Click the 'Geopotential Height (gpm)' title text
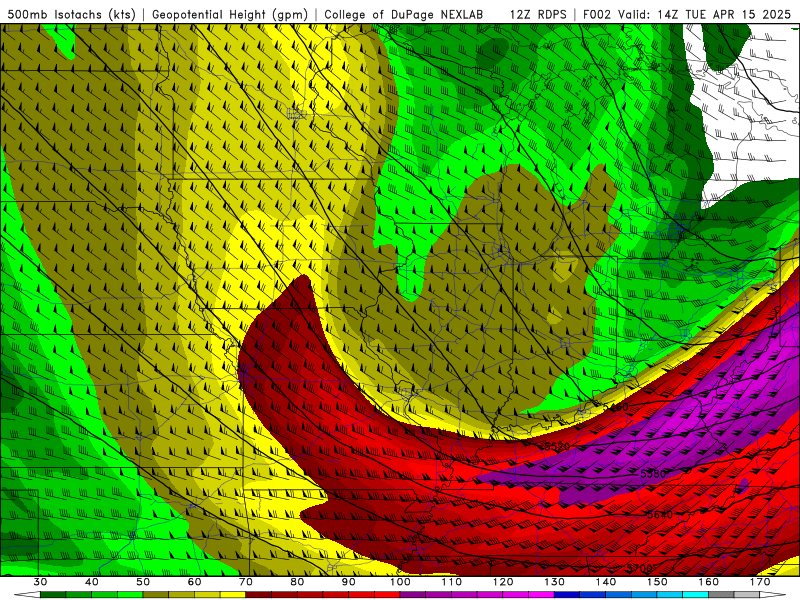This screenshot has height=600, width=800. pyautogui.click(x=230, y=14)
